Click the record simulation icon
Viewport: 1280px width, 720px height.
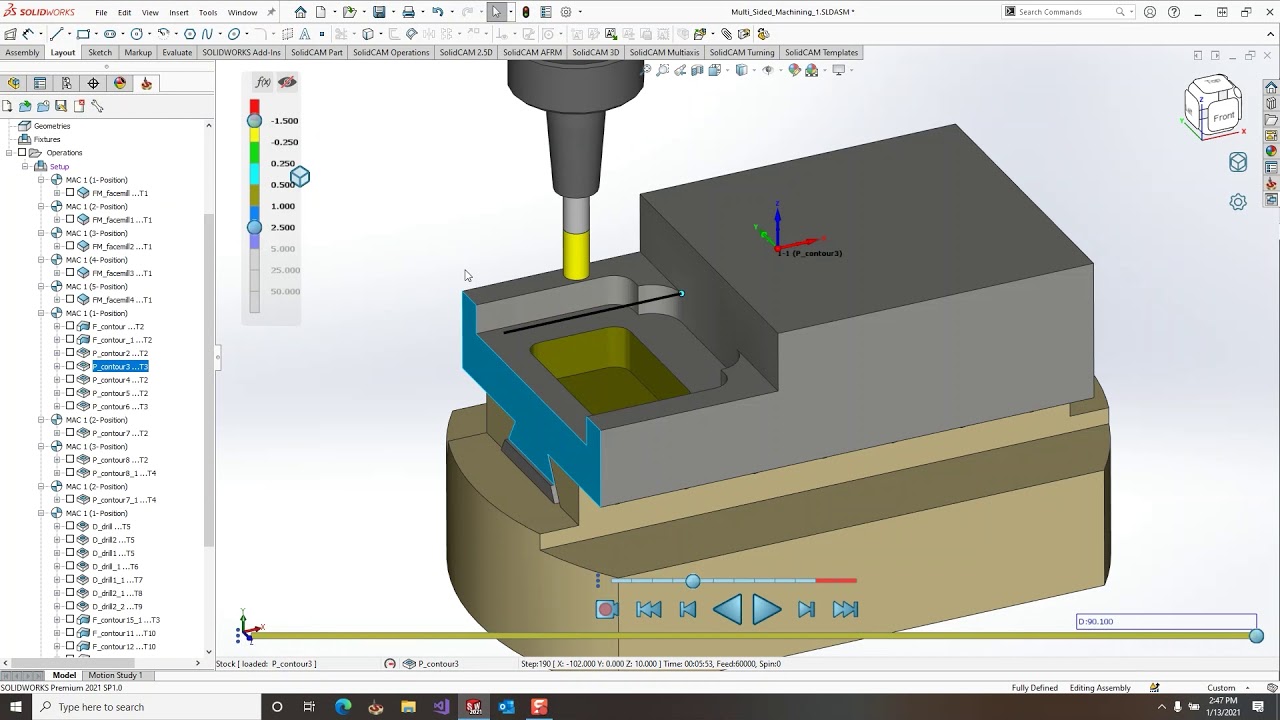pos(606,609)
